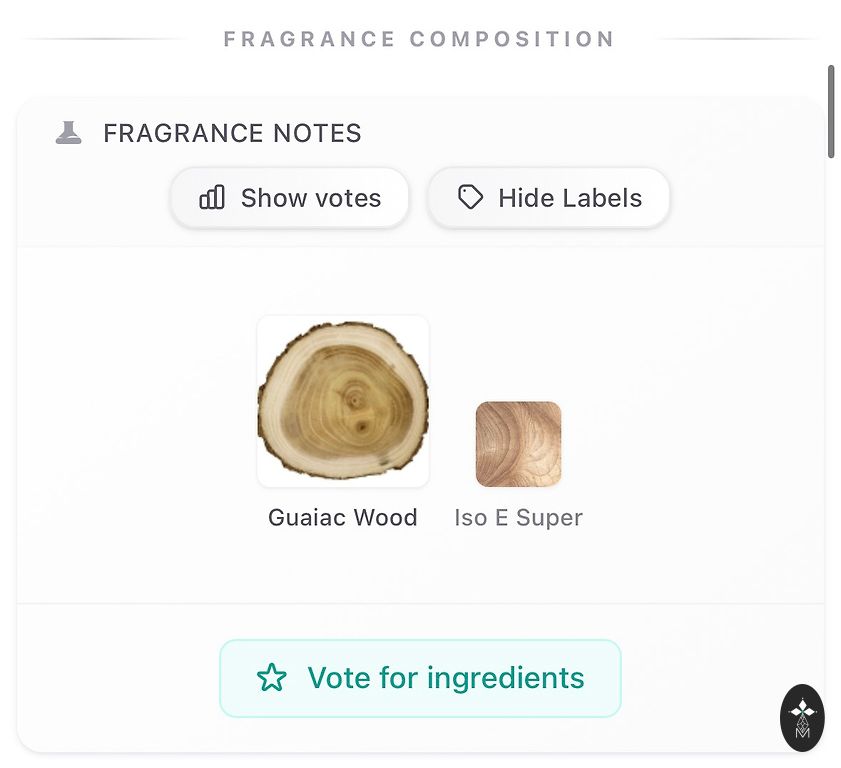Click the "Vote for ingredients" text
This screenshot has height=768, width=841.
tap(446, 678)
